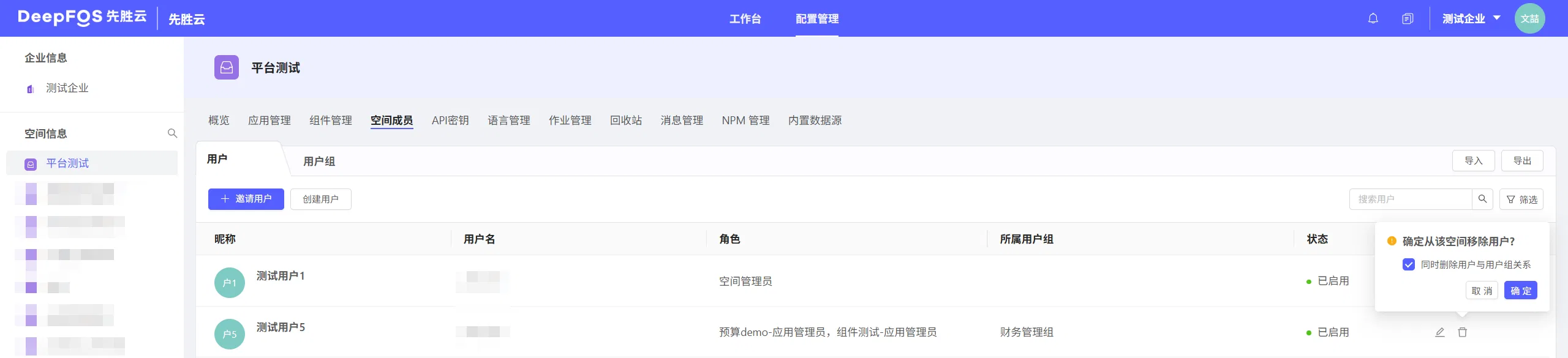Click the 已启用 status of 测试用户5

1328,332
